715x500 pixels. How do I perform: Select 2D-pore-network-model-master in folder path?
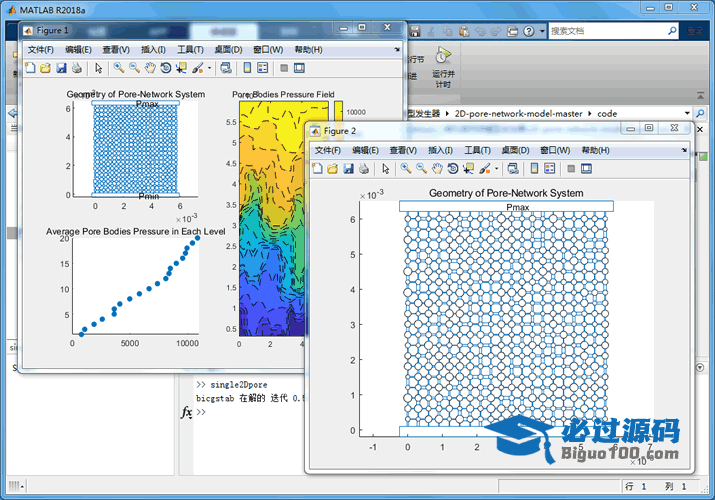pos(518,113)
